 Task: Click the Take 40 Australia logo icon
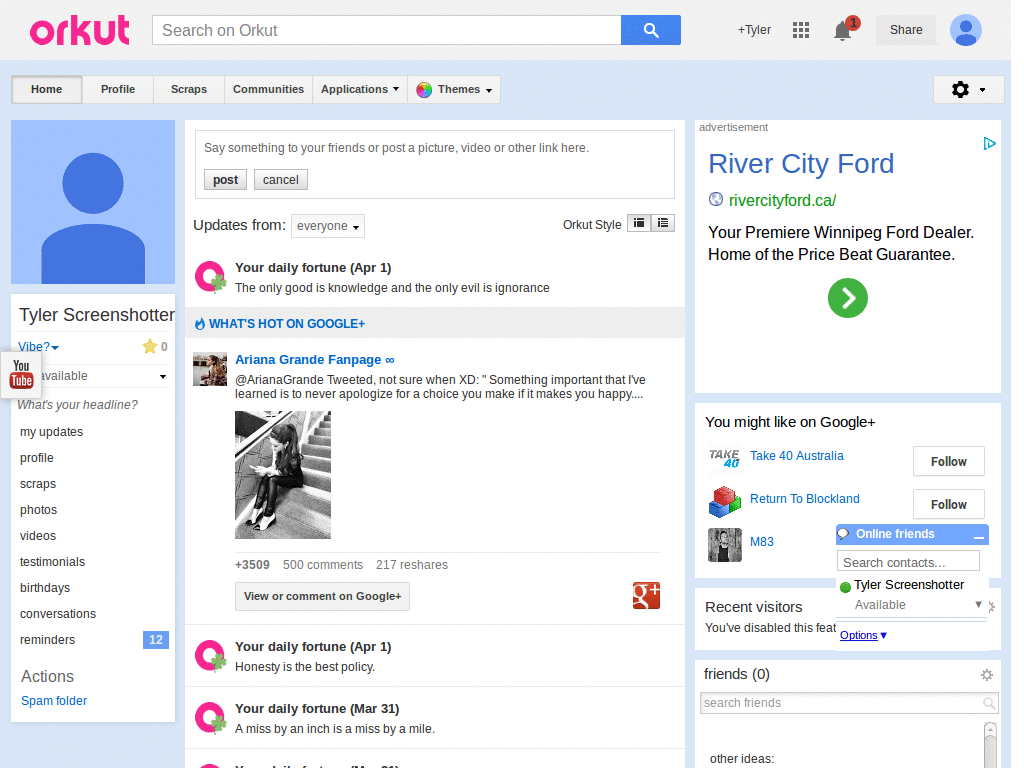[724, 456]
